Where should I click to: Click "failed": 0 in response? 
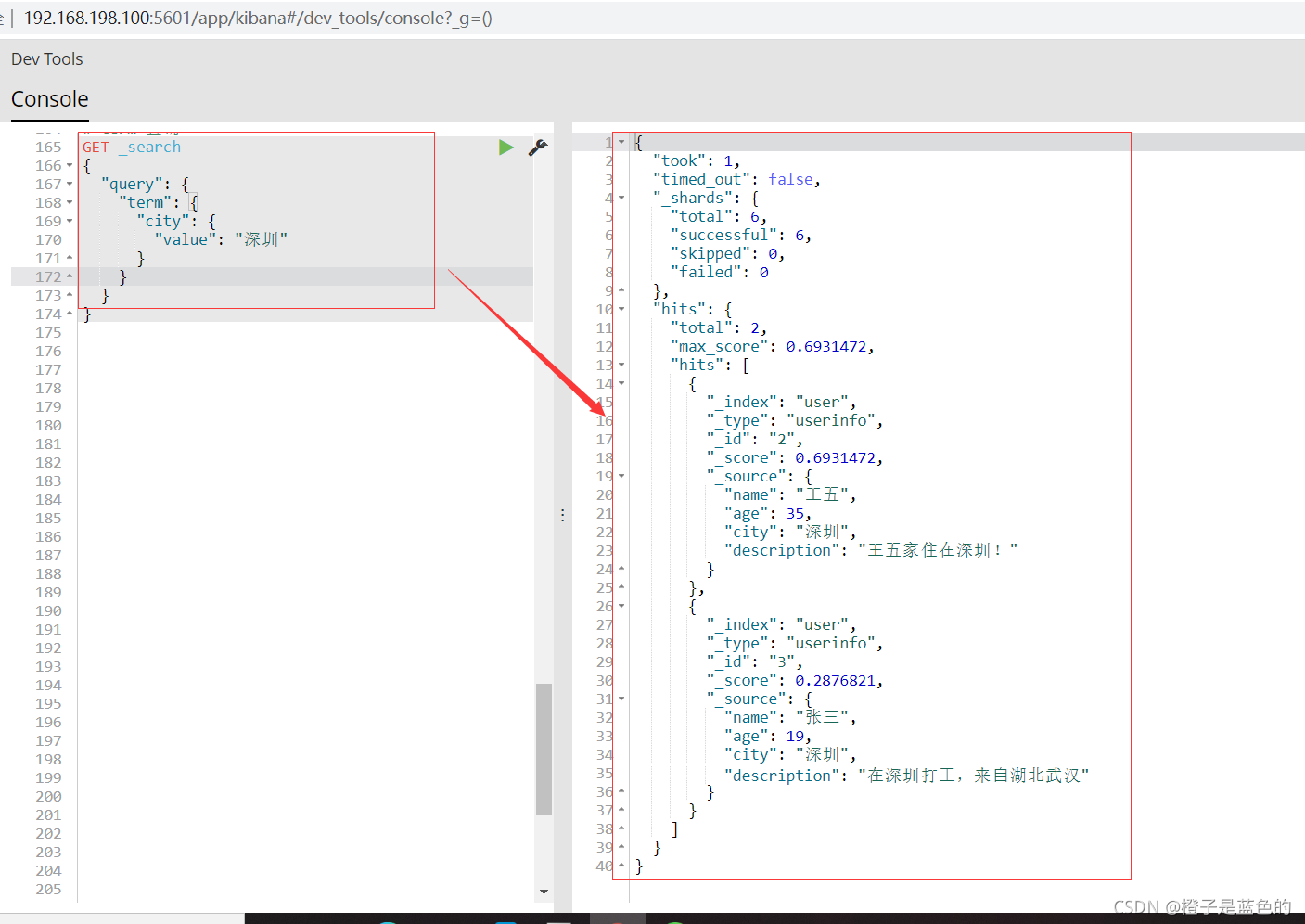720,272
